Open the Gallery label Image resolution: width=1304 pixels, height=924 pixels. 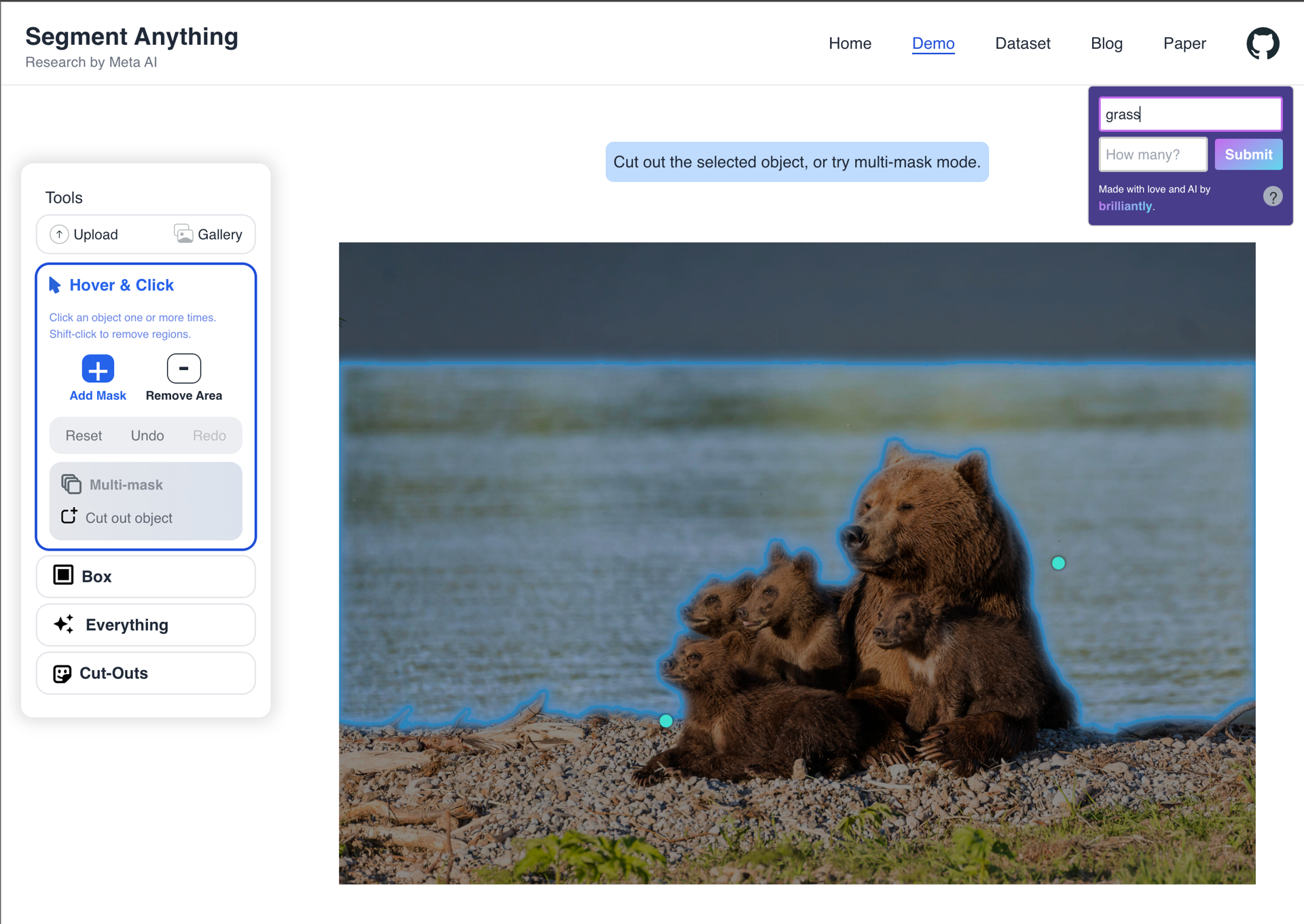[220, 234]
